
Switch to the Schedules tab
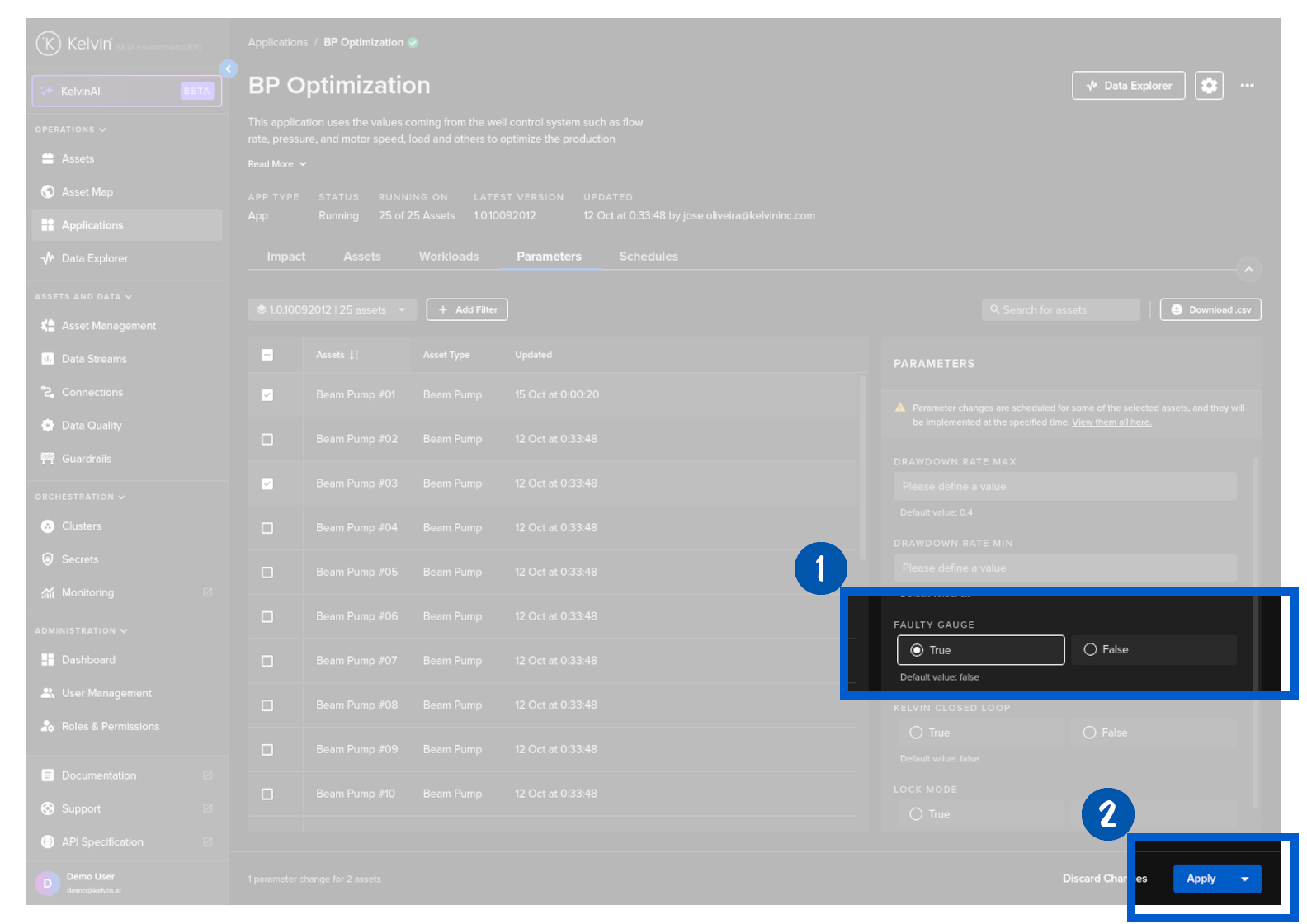click(x=649, y=257)
